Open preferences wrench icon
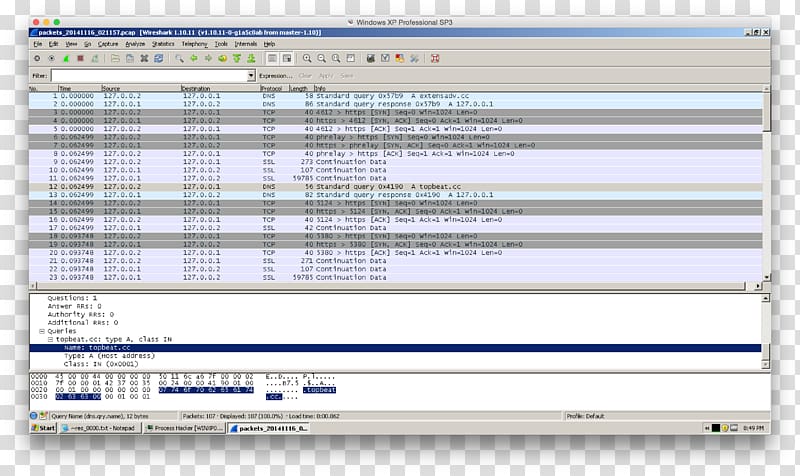Screen dimensions: 800x476 pyautogui.click(x=414, y=59)
